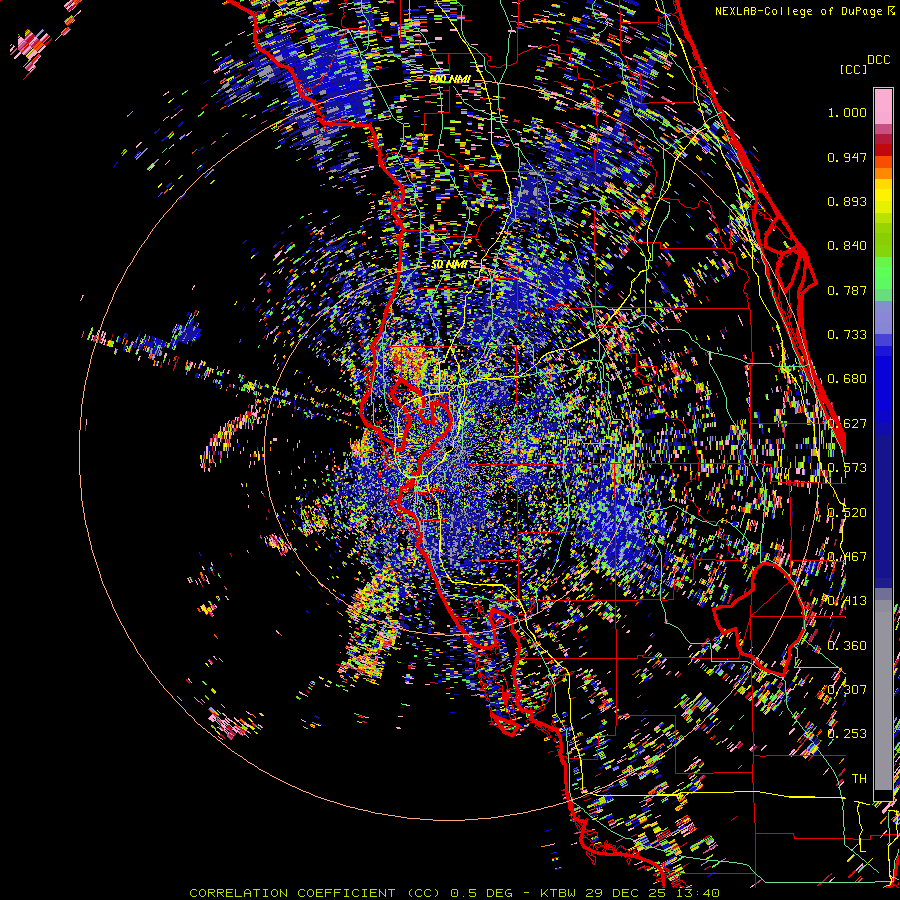The width and height of the screenshot is (900, 900).
Task: Select the 0.893 scale value
Action: [847, 201]
